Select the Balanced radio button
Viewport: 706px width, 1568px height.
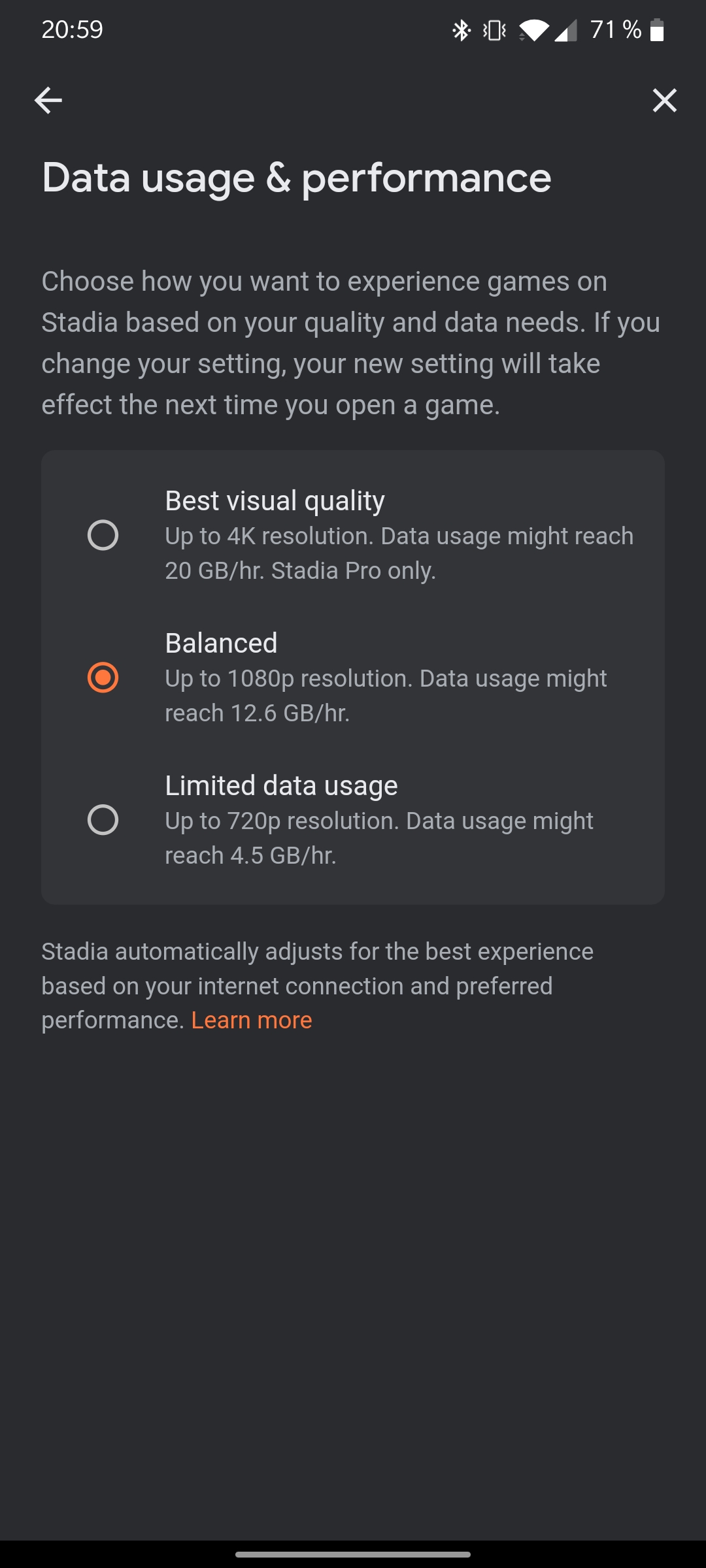tap(103, 678)
